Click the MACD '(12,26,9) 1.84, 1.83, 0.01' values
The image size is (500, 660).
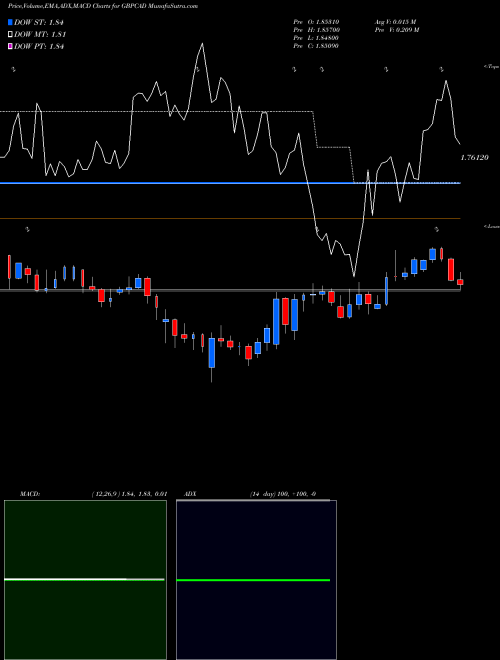pos(129,494)
